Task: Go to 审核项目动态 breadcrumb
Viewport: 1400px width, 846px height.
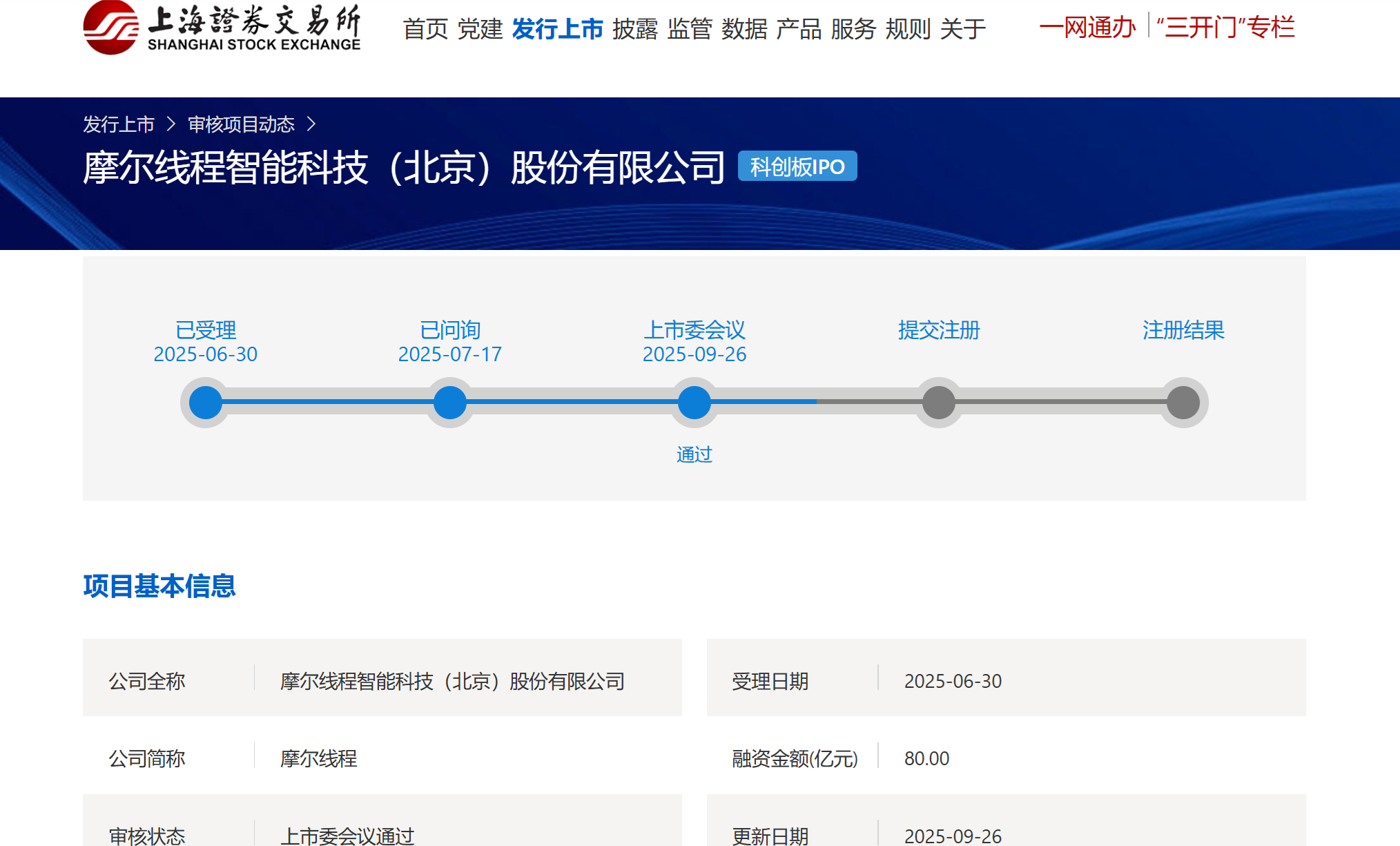Action: point(241,124)
